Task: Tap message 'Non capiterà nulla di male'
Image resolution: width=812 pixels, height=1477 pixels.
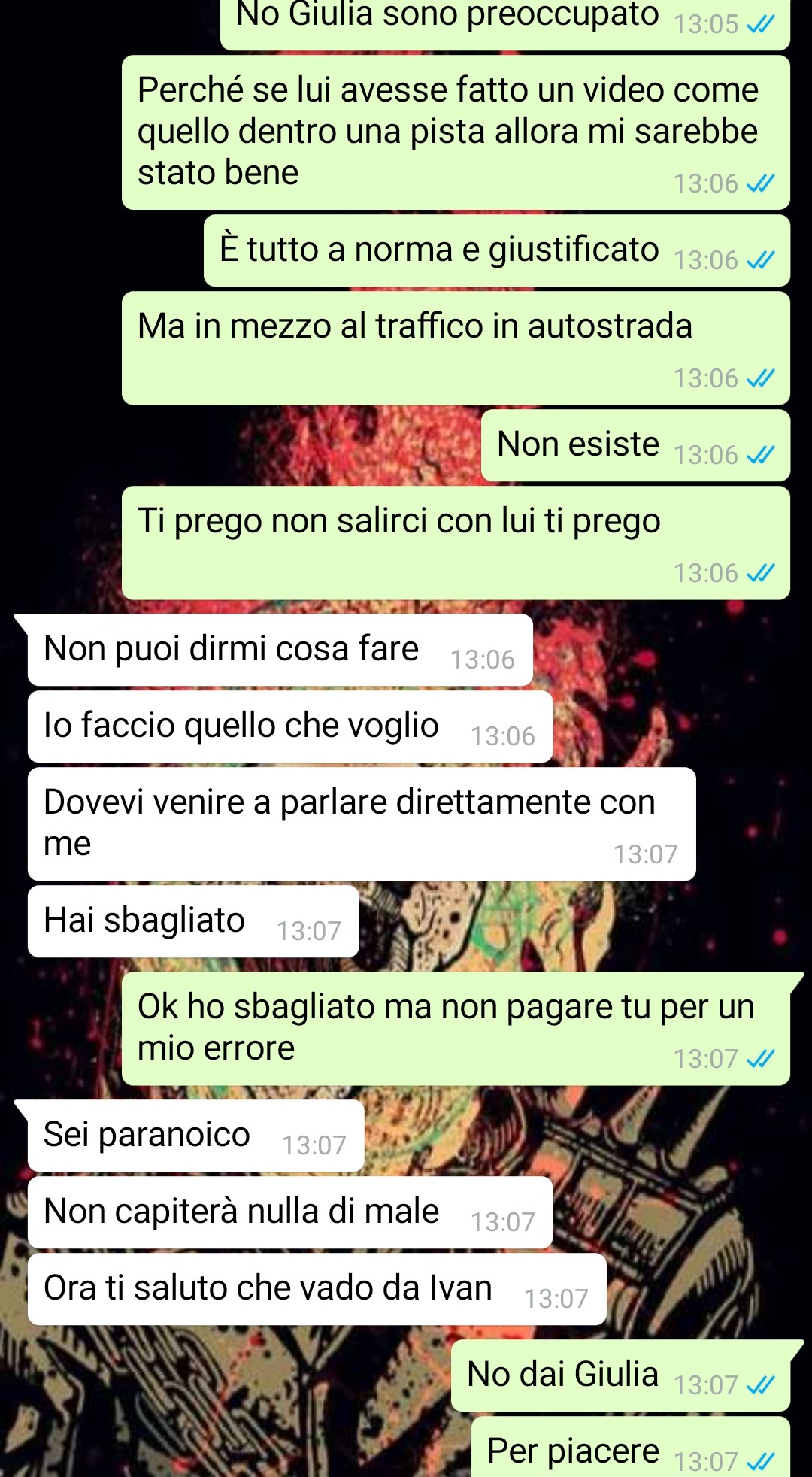Action: point(290,1212)
